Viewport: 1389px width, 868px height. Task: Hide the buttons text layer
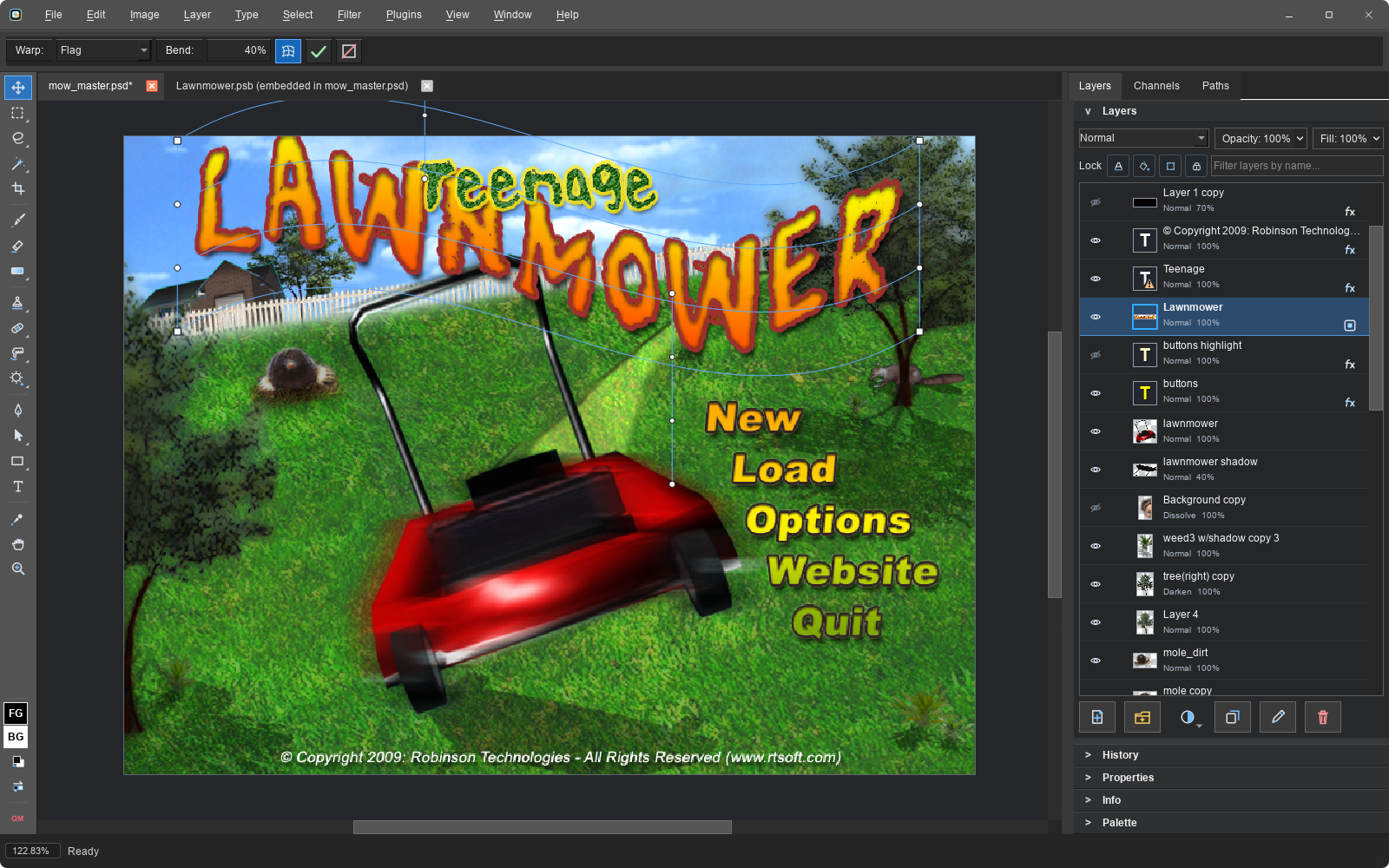click(x=1096, y=393)
